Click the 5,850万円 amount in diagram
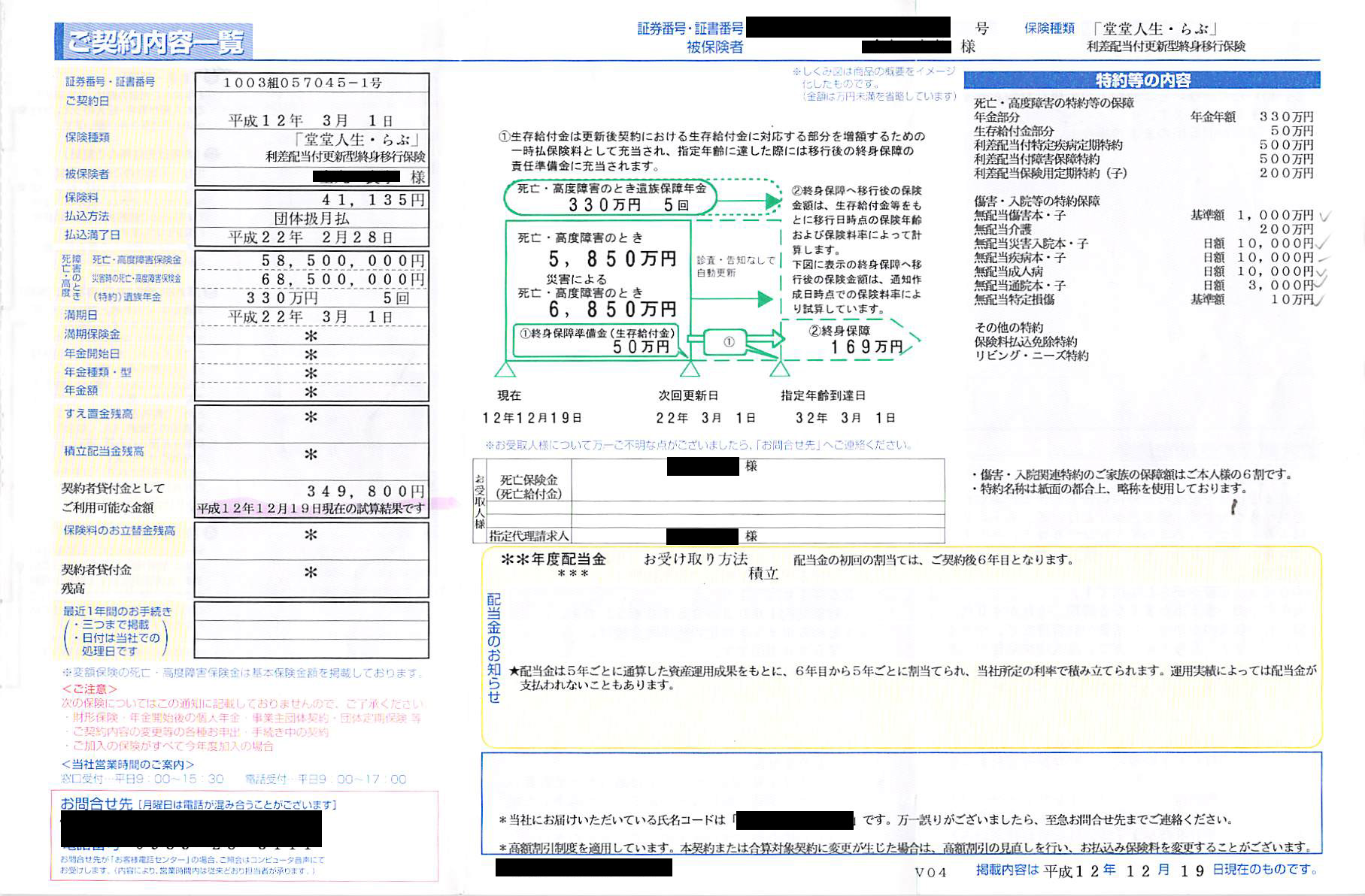 pos(612,259)
